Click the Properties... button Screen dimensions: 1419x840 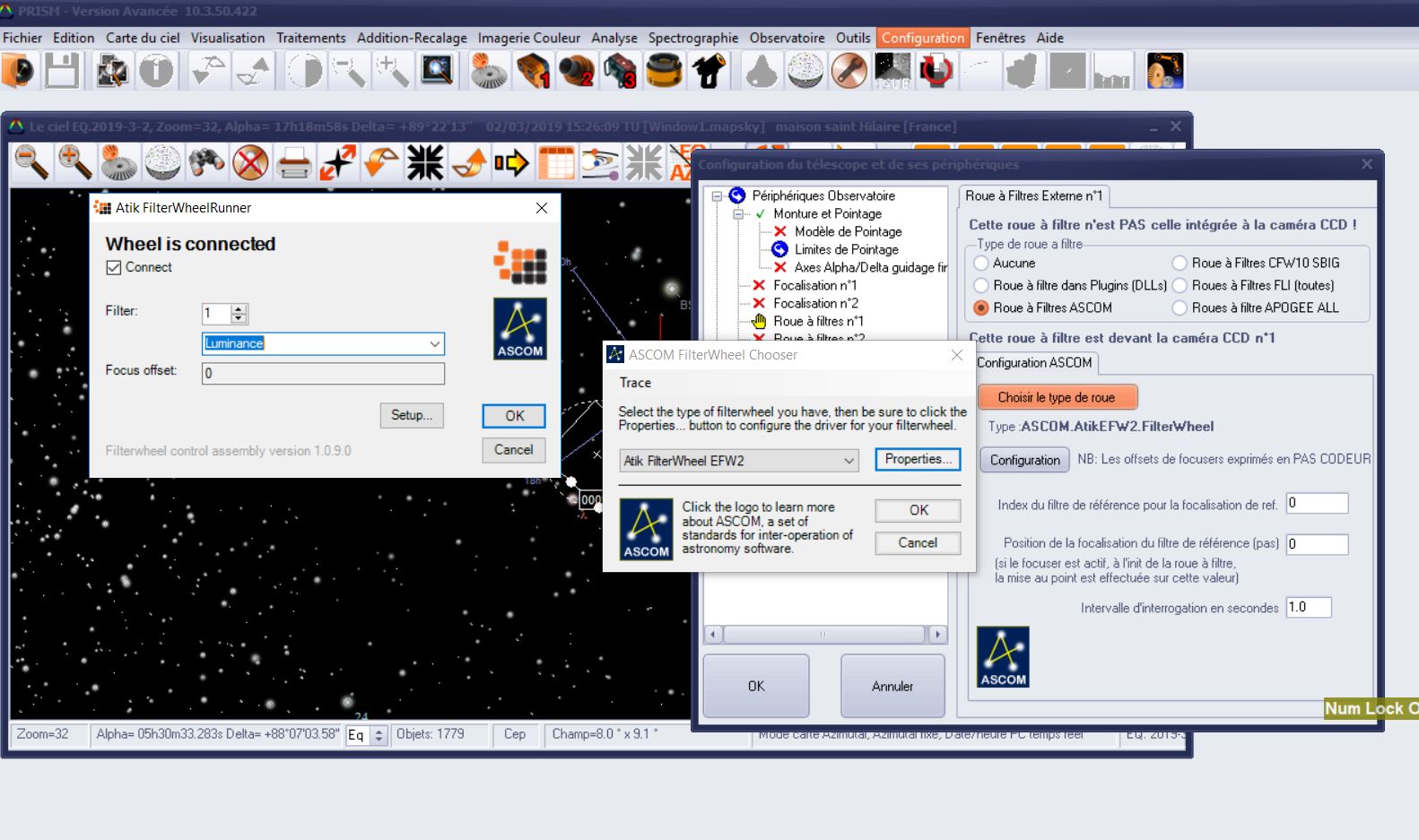[917, 459]
